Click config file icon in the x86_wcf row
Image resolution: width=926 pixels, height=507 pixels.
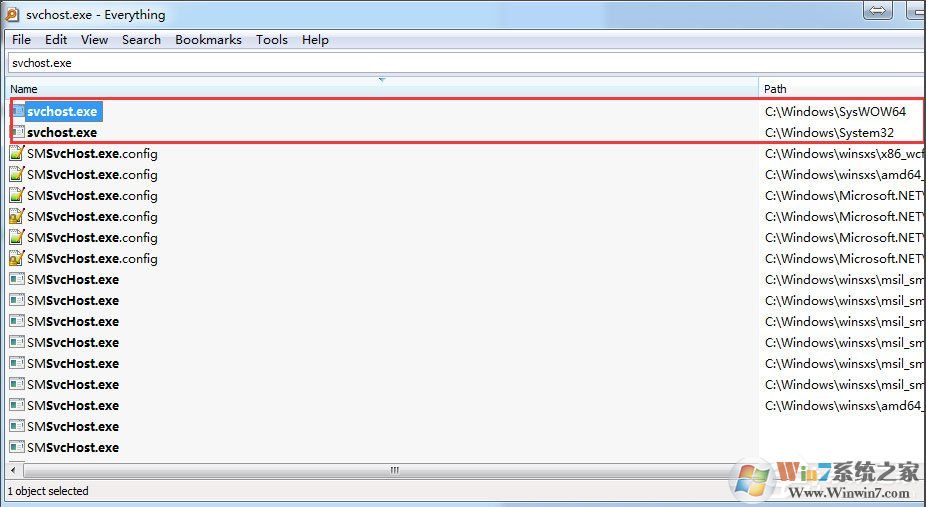click(17, 153)
